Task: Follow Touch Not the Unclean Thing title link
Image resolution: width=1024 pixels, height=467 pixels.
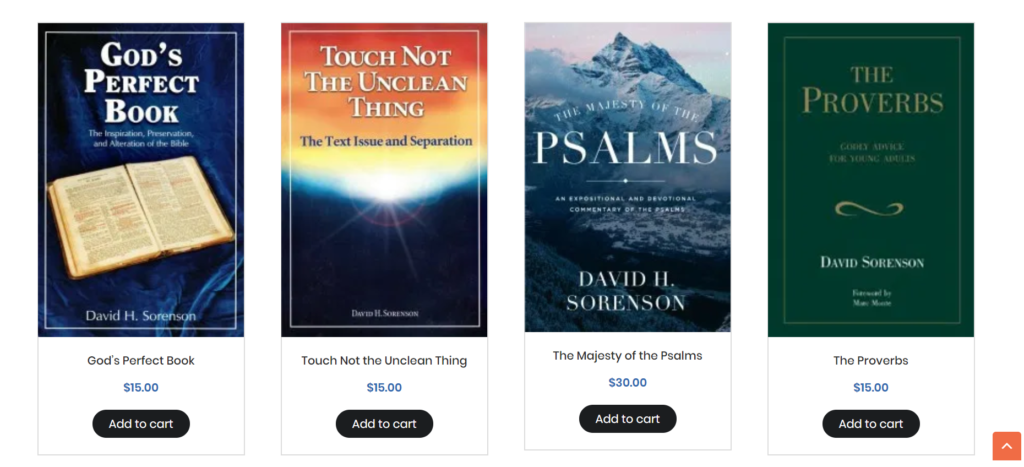Action: pyautogui.click(x=384, y=361)
